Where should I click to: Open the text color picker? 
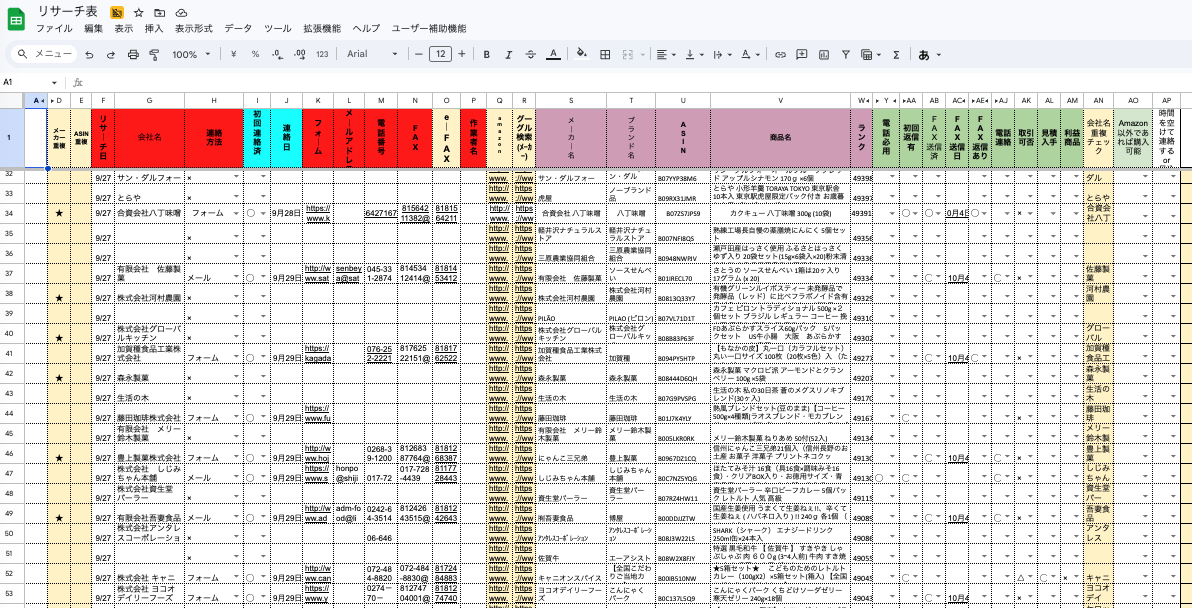(553, 55)
